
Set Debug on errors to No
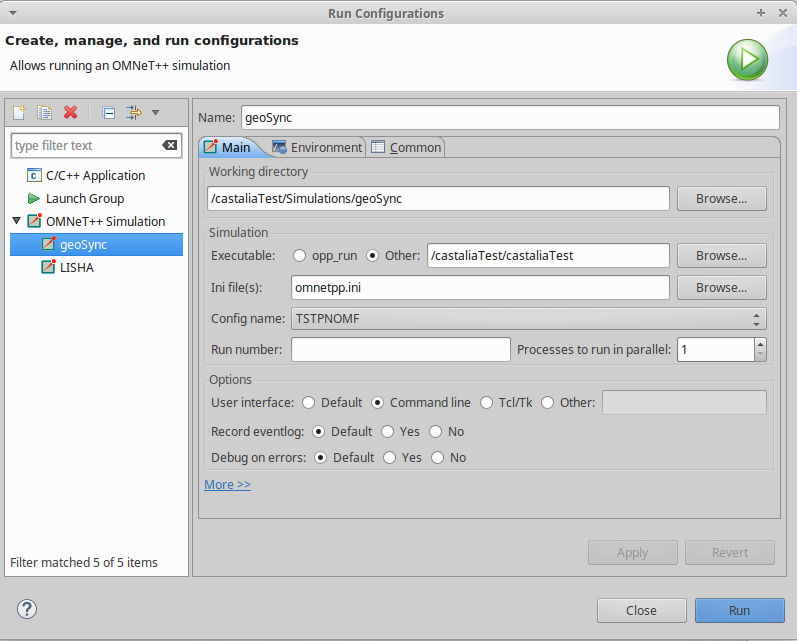point(438,457)
